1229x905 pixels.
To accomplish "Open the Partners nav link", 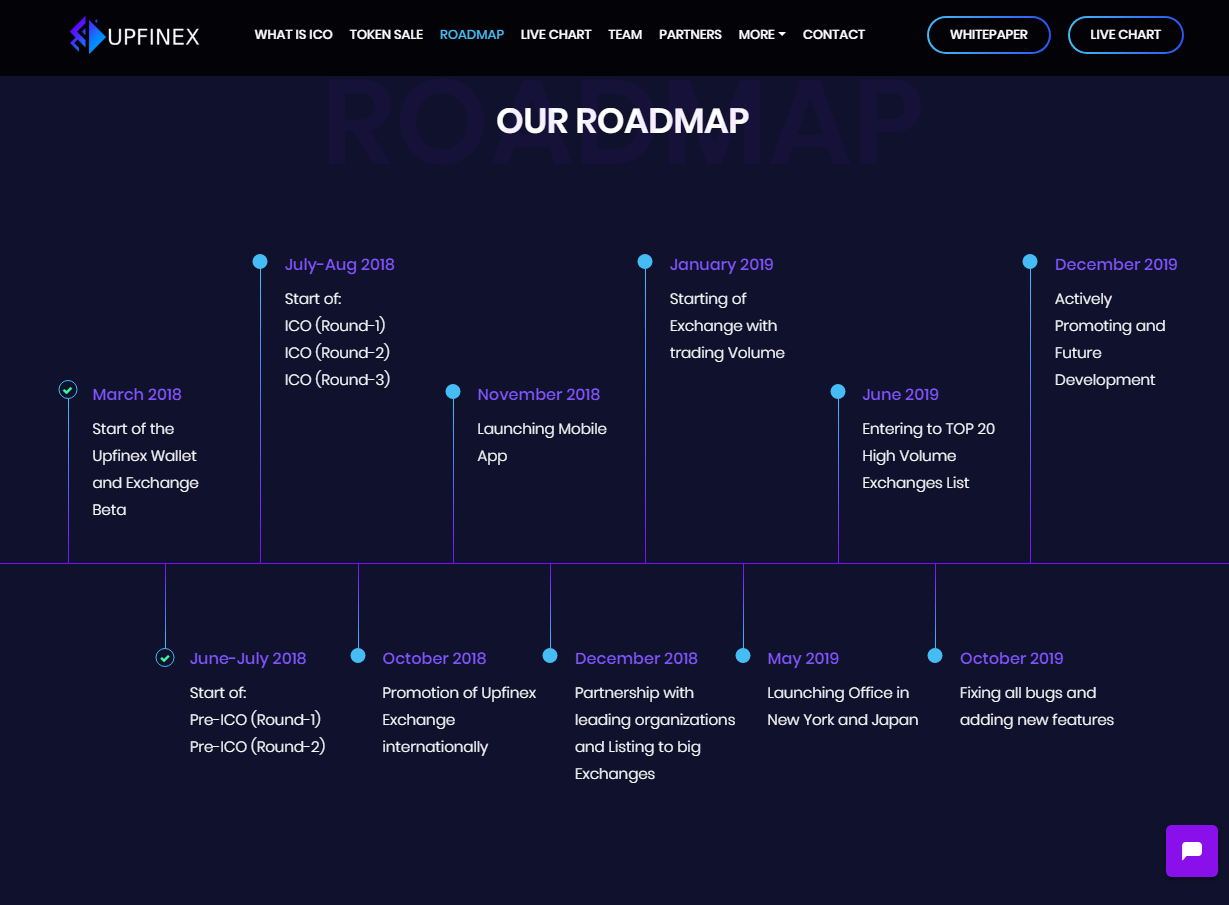I will (690, 34).
